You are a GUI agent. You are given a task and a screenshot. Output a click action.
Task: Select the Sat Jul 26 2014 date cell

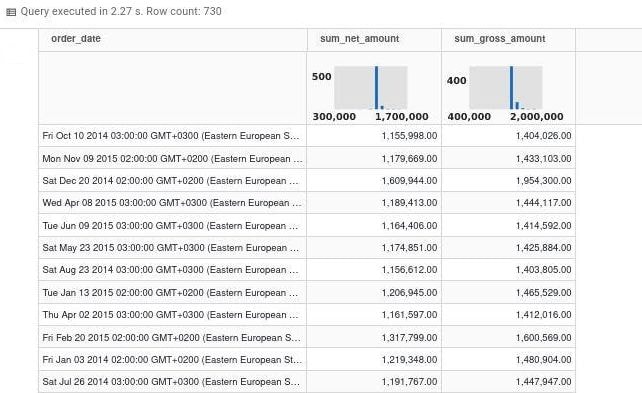[173, 382]
